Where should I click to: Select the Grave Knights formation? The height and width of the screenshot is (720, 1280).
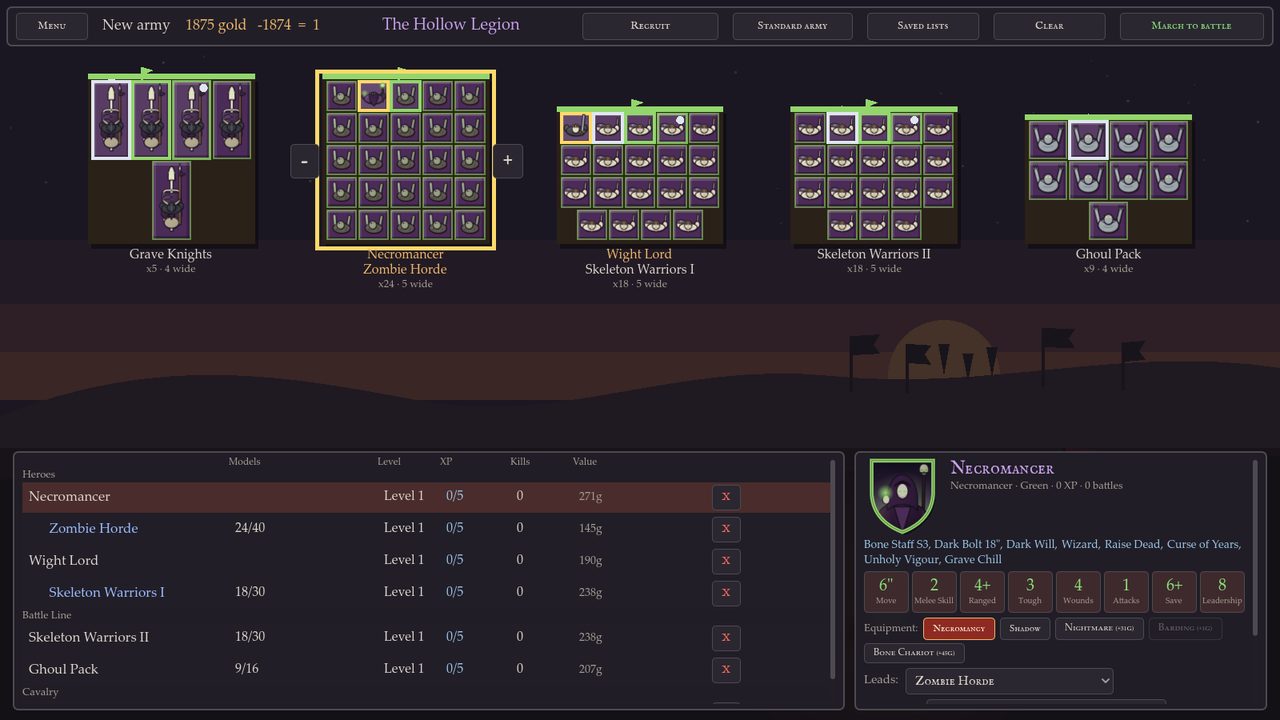click(x=170, y=160)
